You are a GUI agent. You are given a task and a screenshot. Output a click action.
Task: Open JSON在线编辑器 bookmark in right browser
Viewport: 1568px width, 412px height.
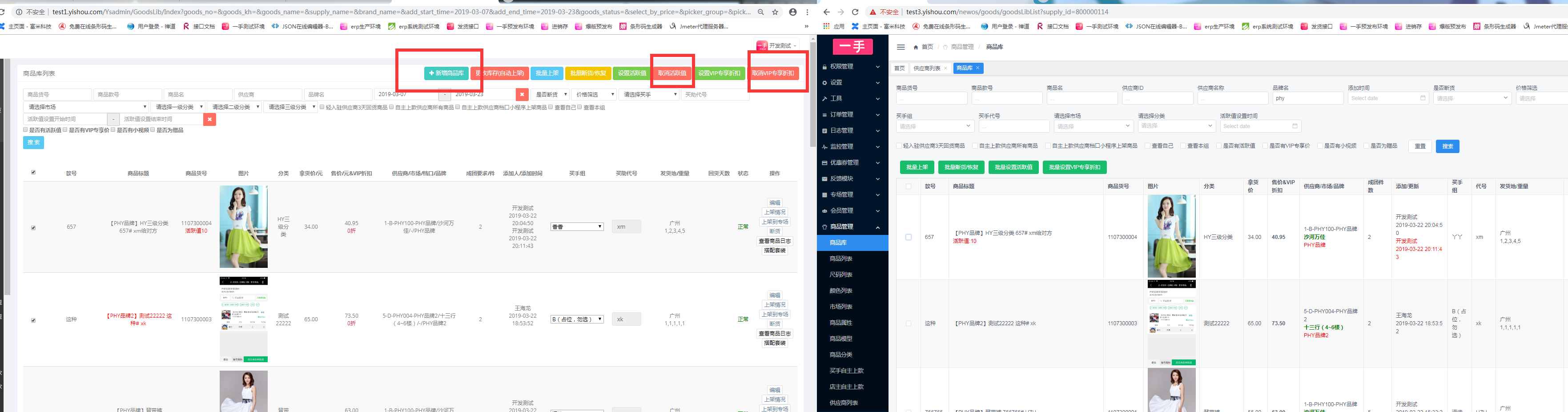pos(1155,26)
